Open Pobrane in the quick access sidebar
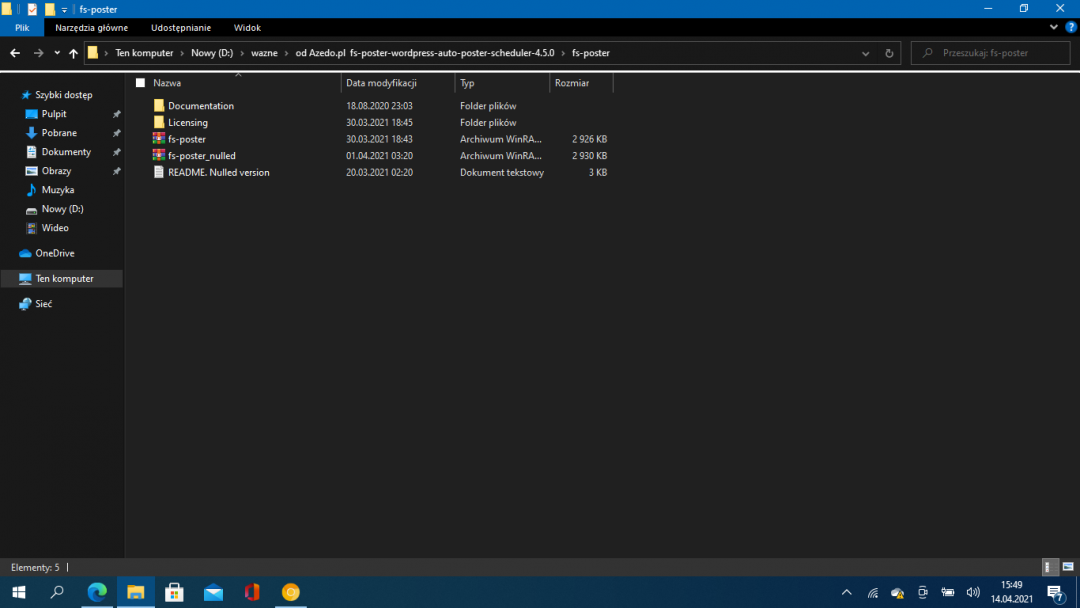This screenshot has height=608, width=1080. [x=59, y=133]
